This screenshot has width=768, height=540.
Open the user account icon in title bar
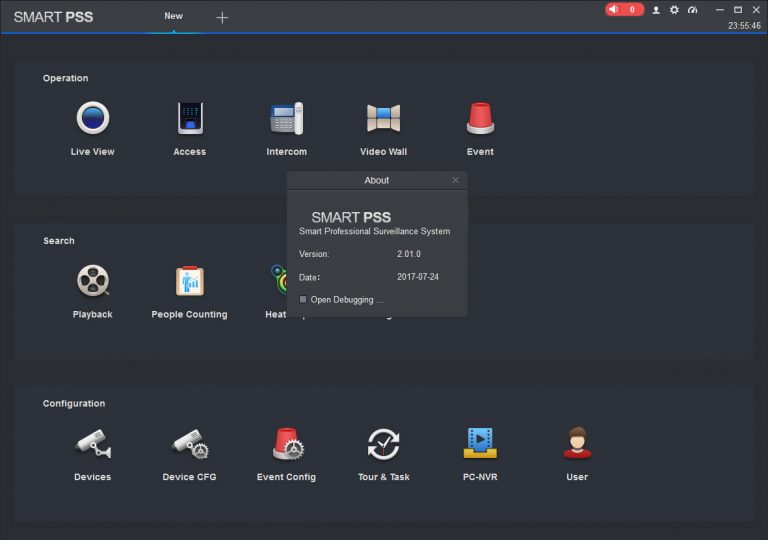pos(656,10)
